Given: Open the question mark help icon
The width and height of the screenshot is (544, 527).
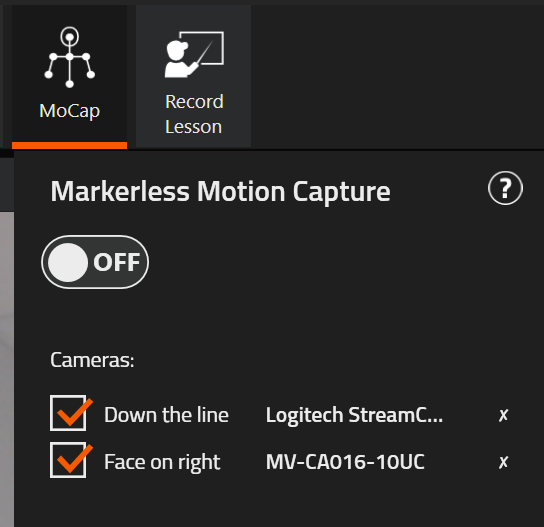Looking at the screenshot, I should [x=505, y=188].
